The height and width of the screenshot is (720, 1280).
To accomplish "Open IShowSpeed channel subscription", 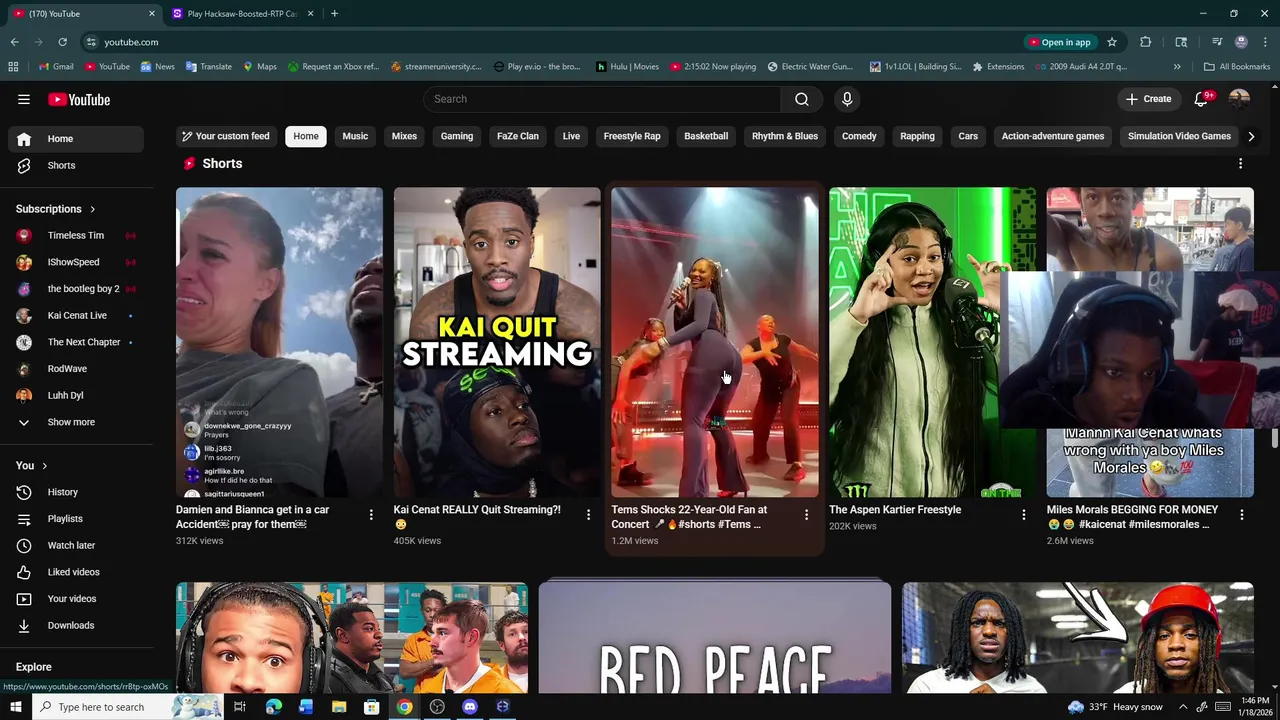I will click(76, 262).
